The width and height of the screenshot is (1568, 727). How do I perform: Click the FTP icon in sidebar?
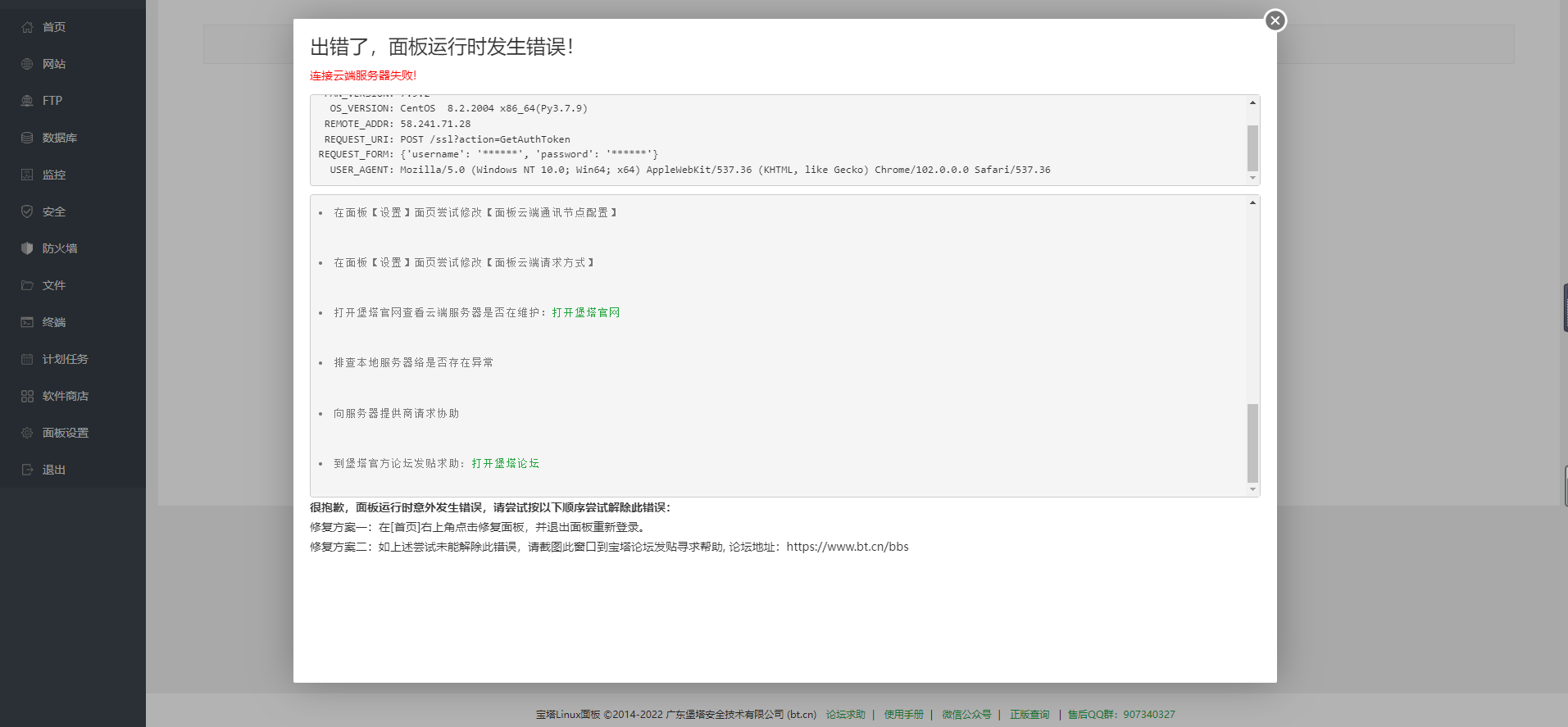tap(27, 101)
